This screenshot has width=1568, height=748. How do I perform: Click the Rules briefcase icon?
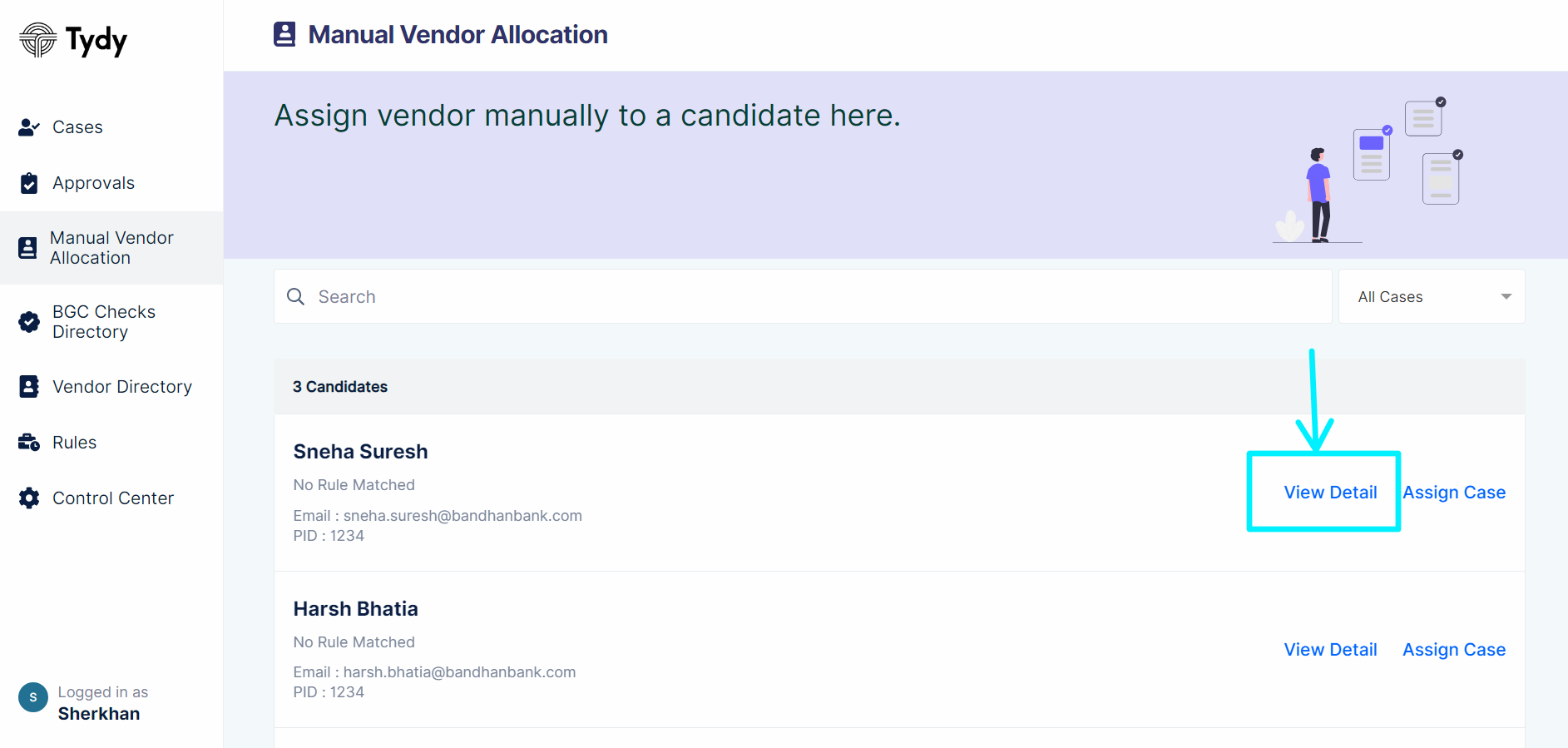29,443
